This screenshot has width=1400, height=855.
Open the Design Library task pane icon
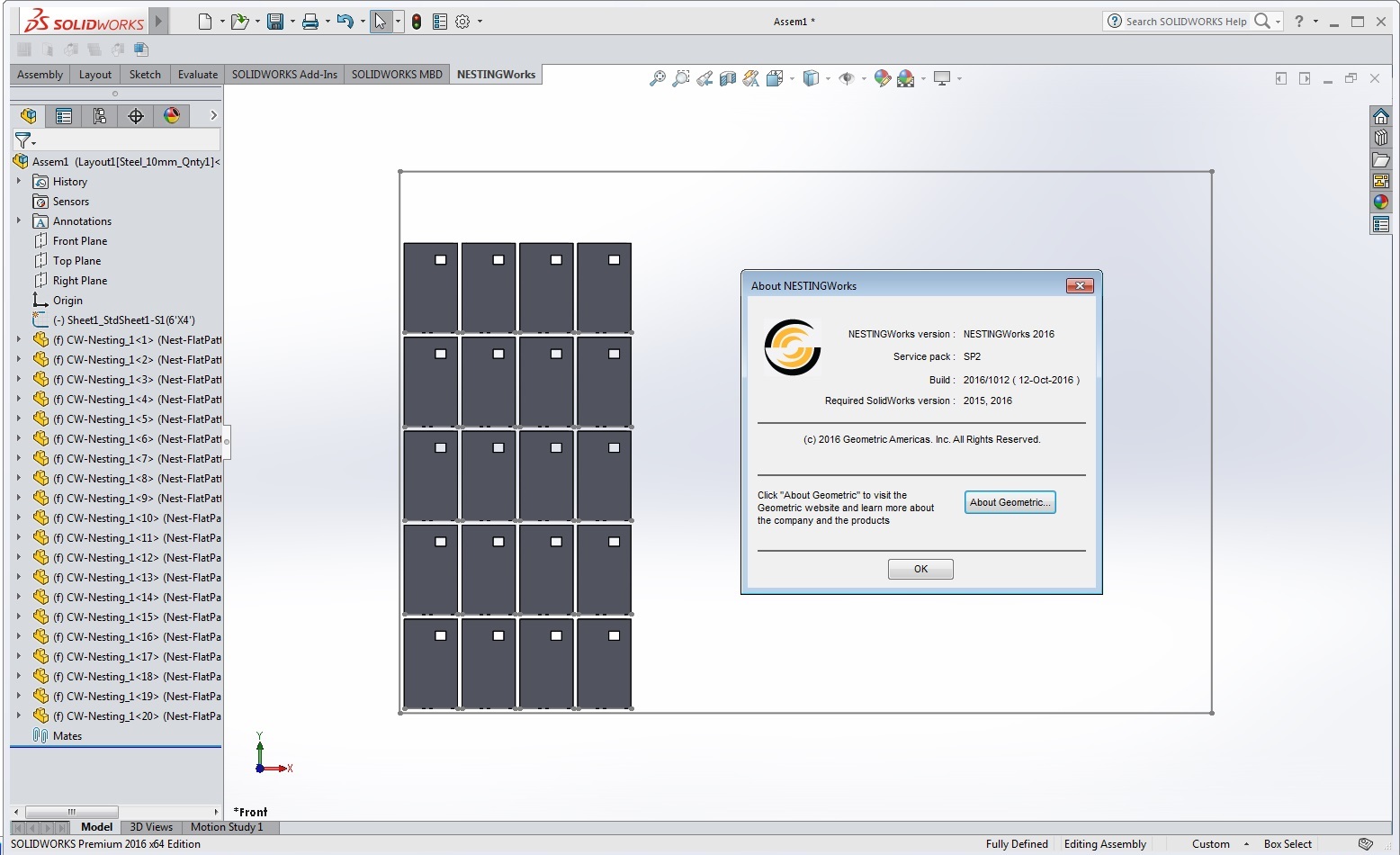point(1381,138)
